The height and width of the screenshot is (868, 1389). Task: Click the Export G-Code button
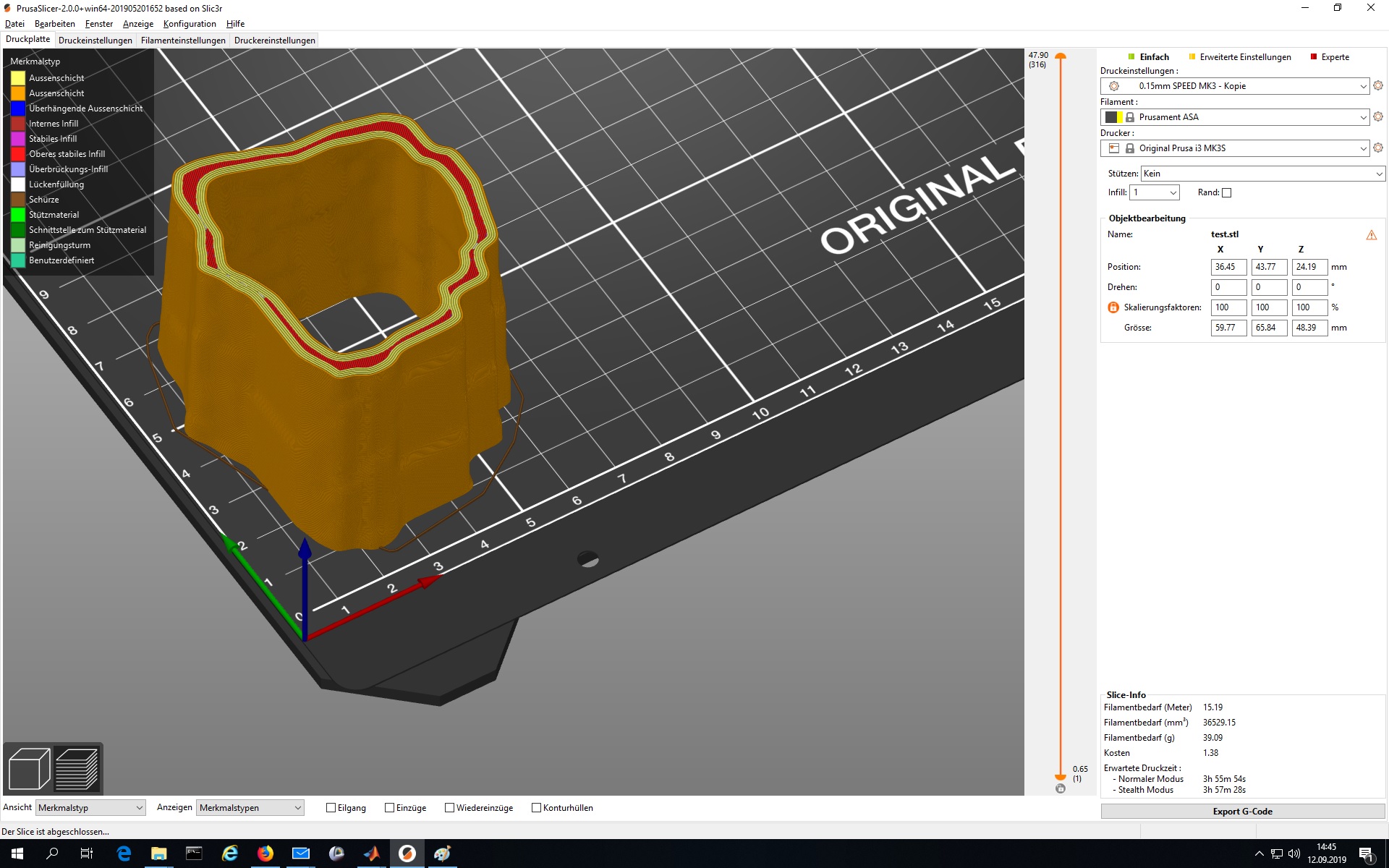point(1242,811)
